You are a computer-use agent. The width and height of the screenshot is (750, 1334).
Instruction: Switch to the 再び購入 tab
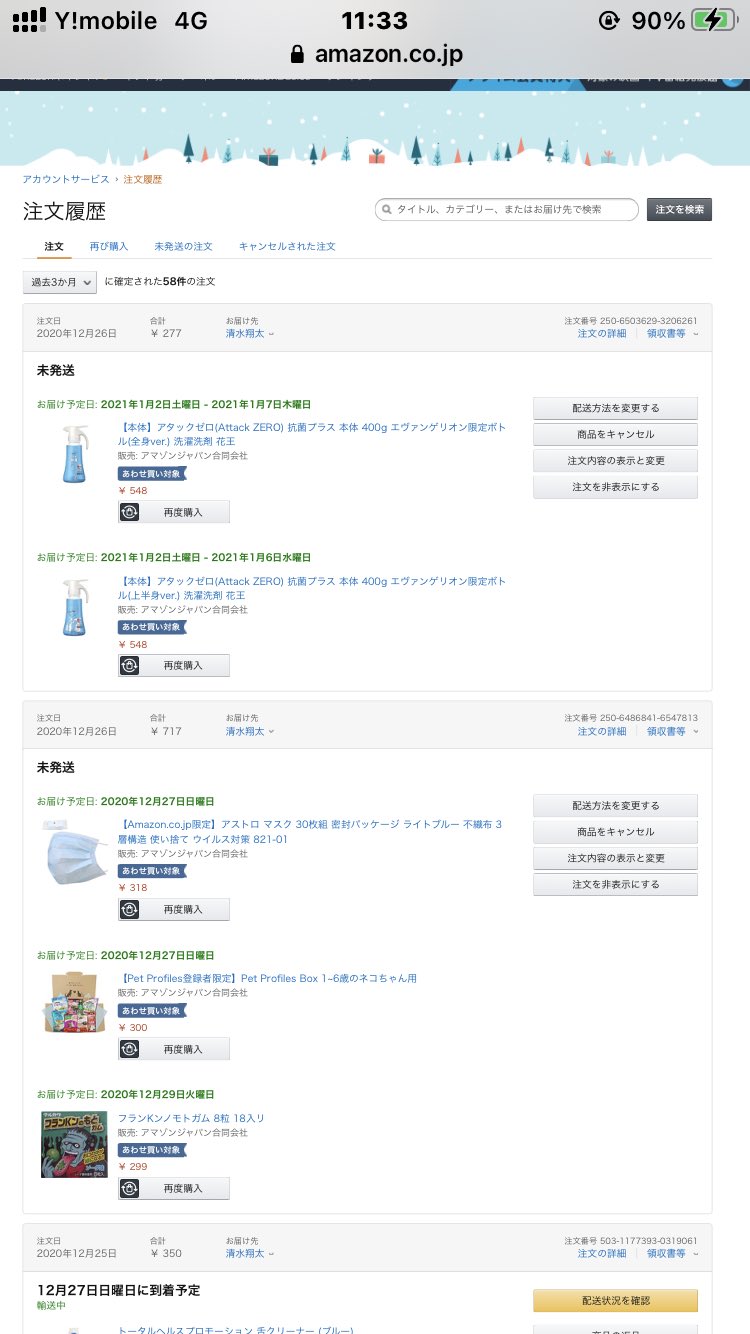click(109, 246)
